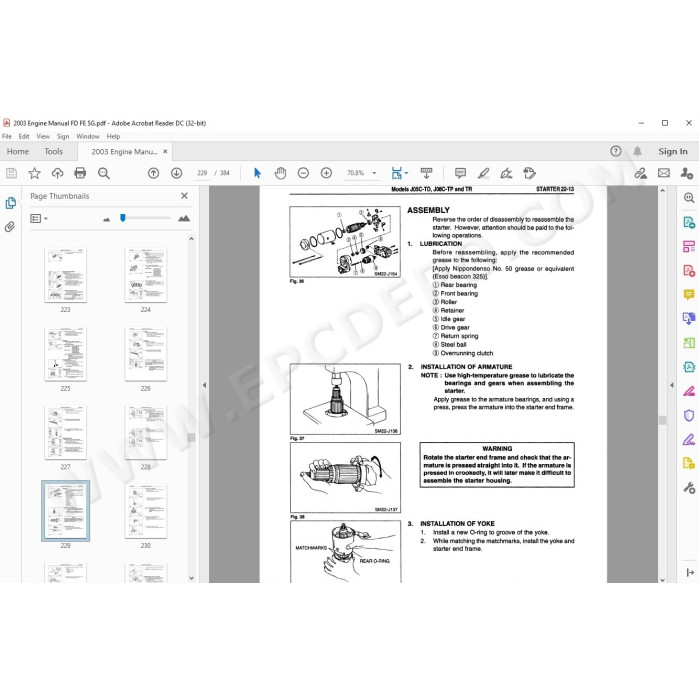Share a link to the file

[641, 173]
